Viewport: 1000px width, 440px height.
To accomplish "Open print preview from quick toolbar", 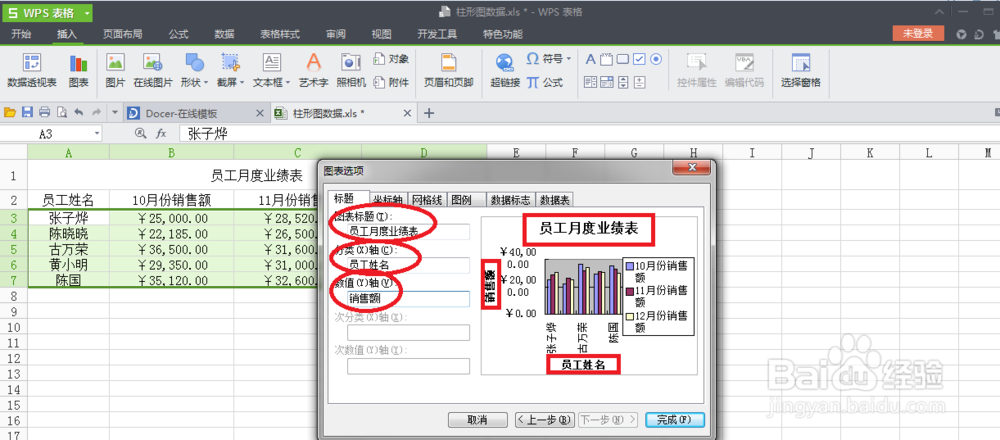I will click(61, 113).
